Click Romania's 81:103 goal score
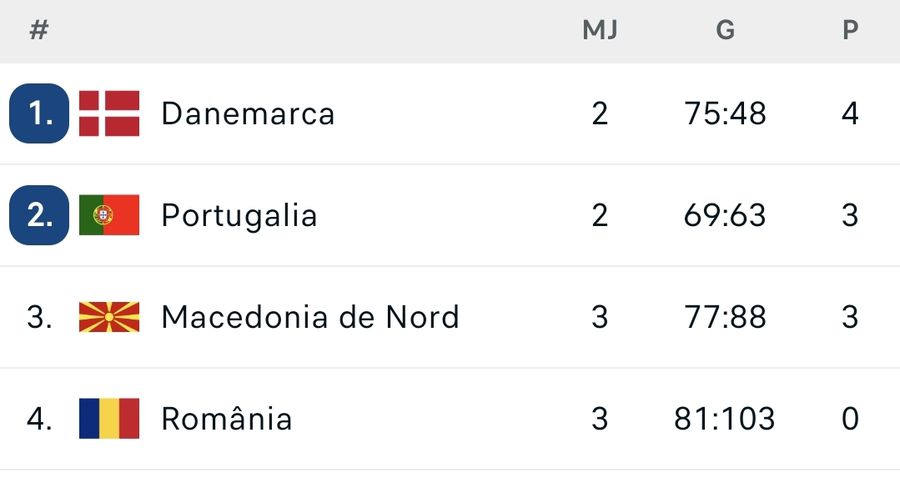 coord(725,418)
